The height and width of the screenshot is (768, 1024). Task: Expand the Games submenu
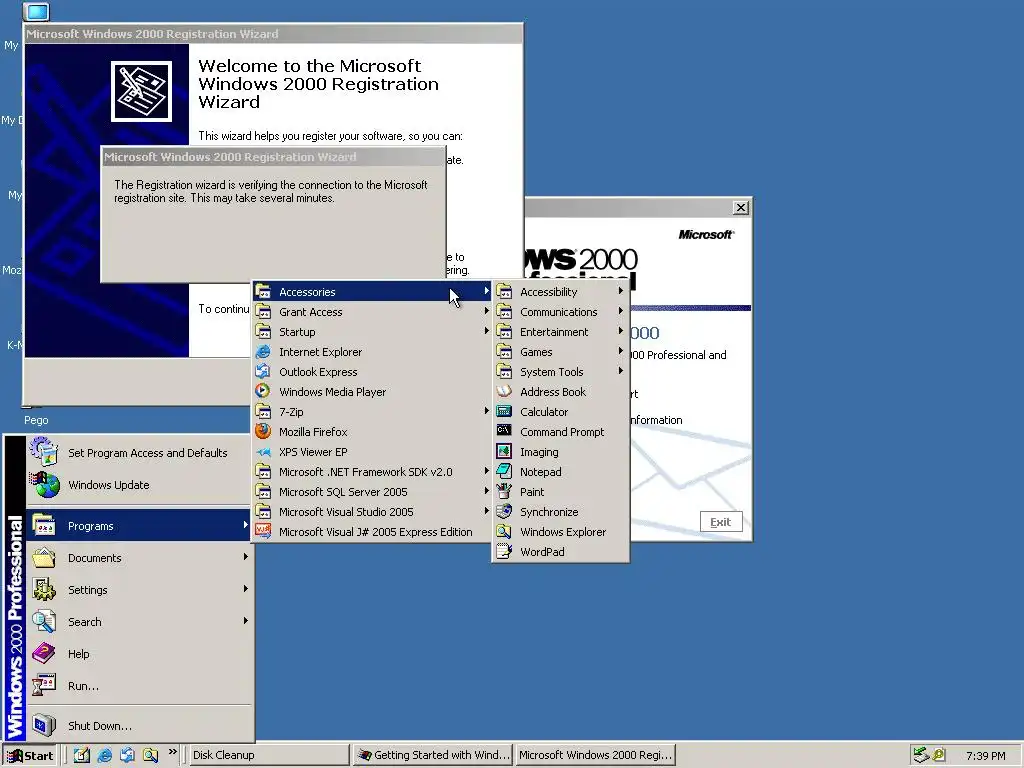pos(560,351)
